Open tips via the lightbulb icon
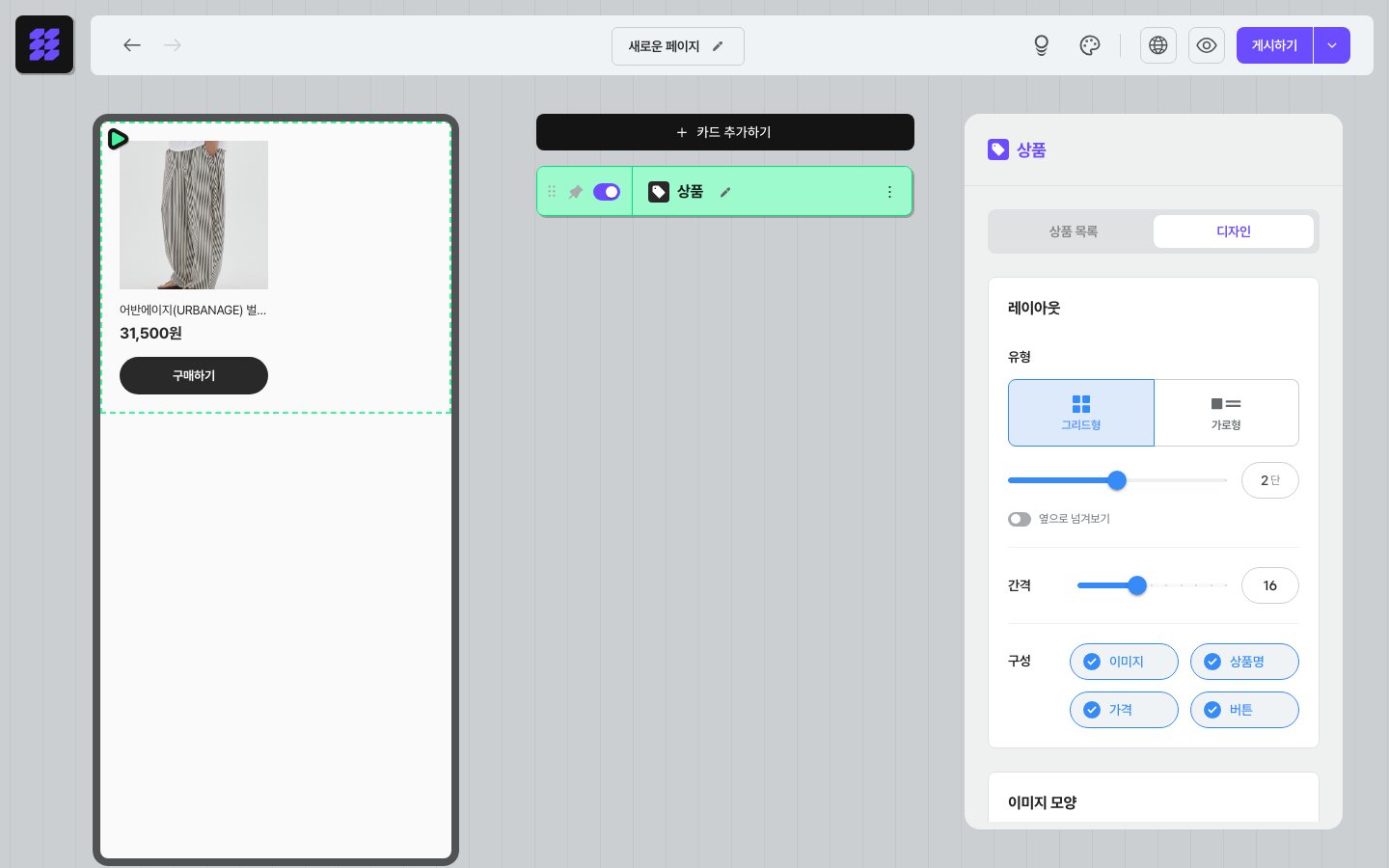The height and width of the screenshot is (868, 1389). [x=1041, y=45]
